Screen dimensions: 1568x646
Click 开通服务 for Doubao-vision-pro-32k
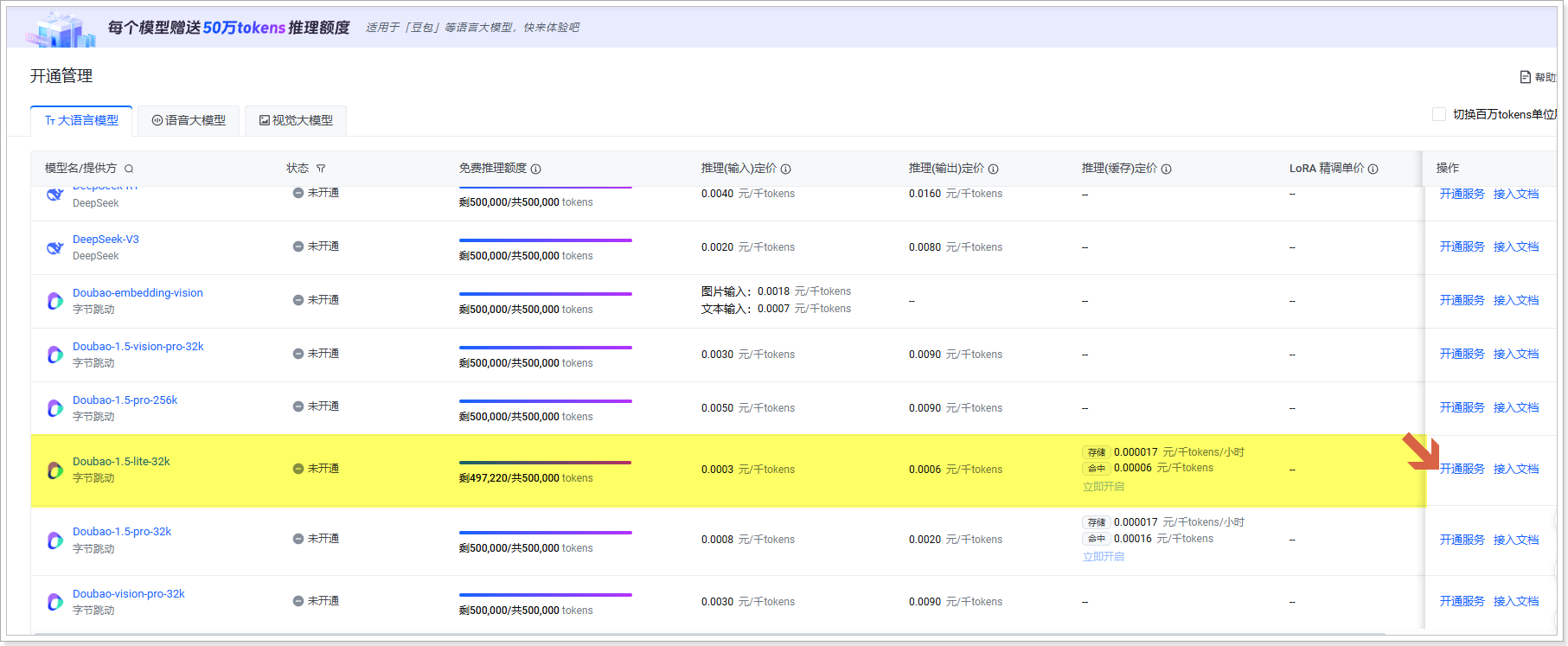point(1462,601)
